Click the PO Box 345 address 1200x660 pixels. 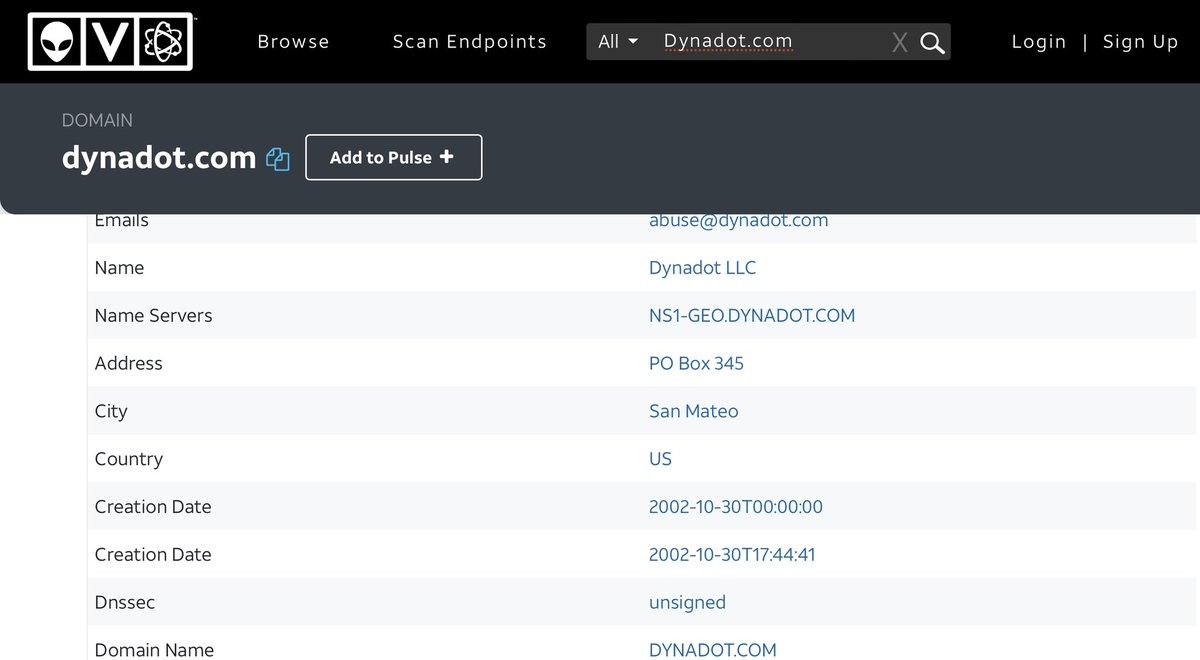pyautogui.click(x=696, y=363)
